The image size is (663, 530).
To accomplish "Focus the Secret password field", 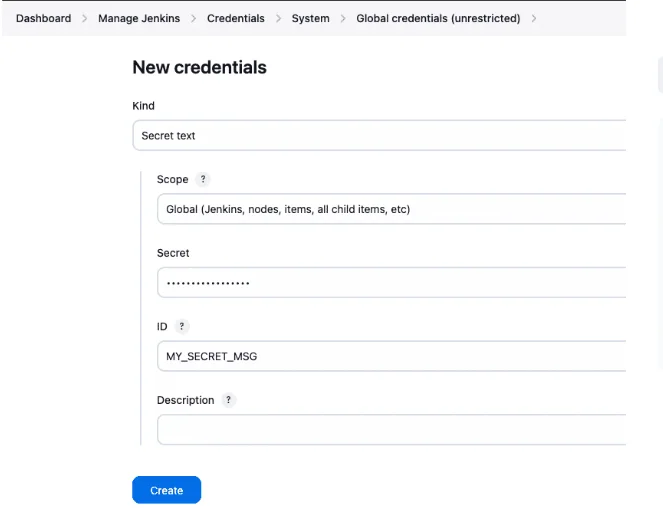I will pyautogui.click(x=390, y=282).
